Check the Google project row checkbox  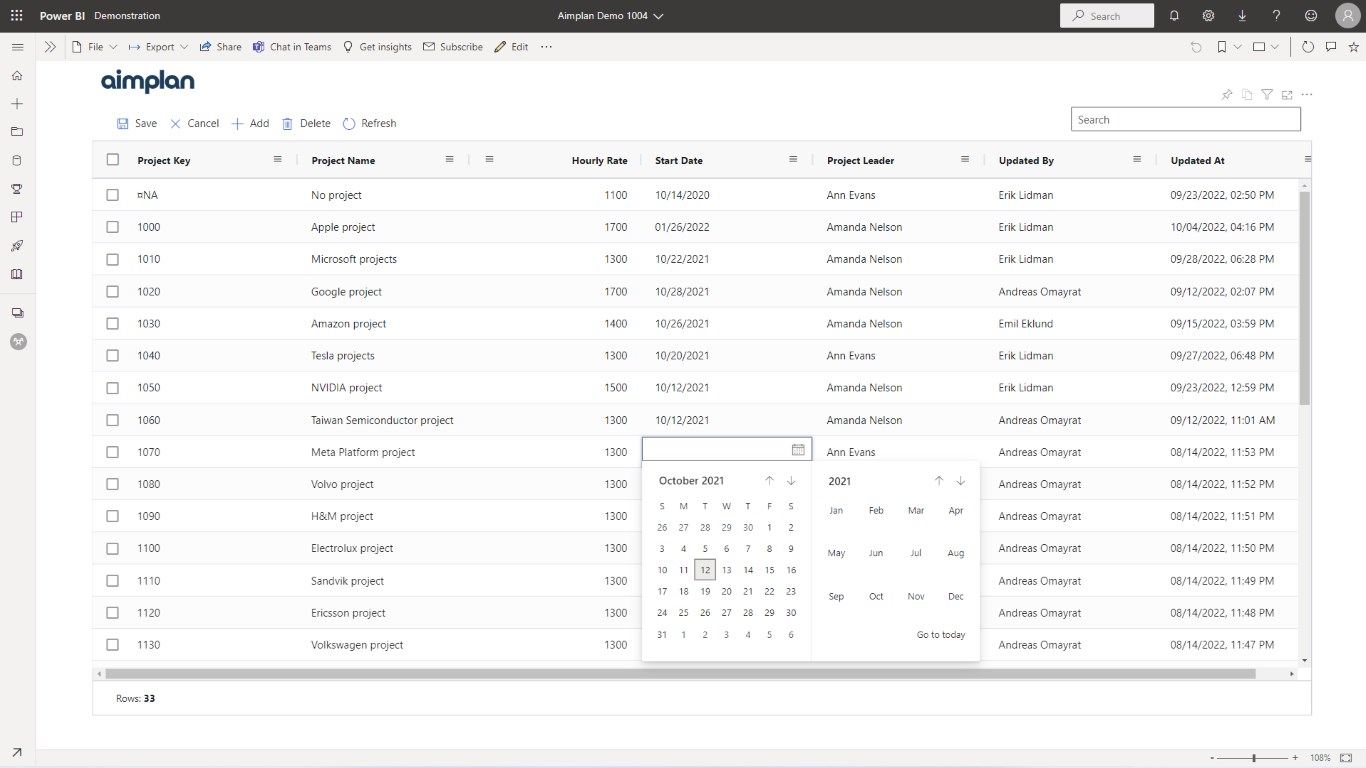point(113,292)
